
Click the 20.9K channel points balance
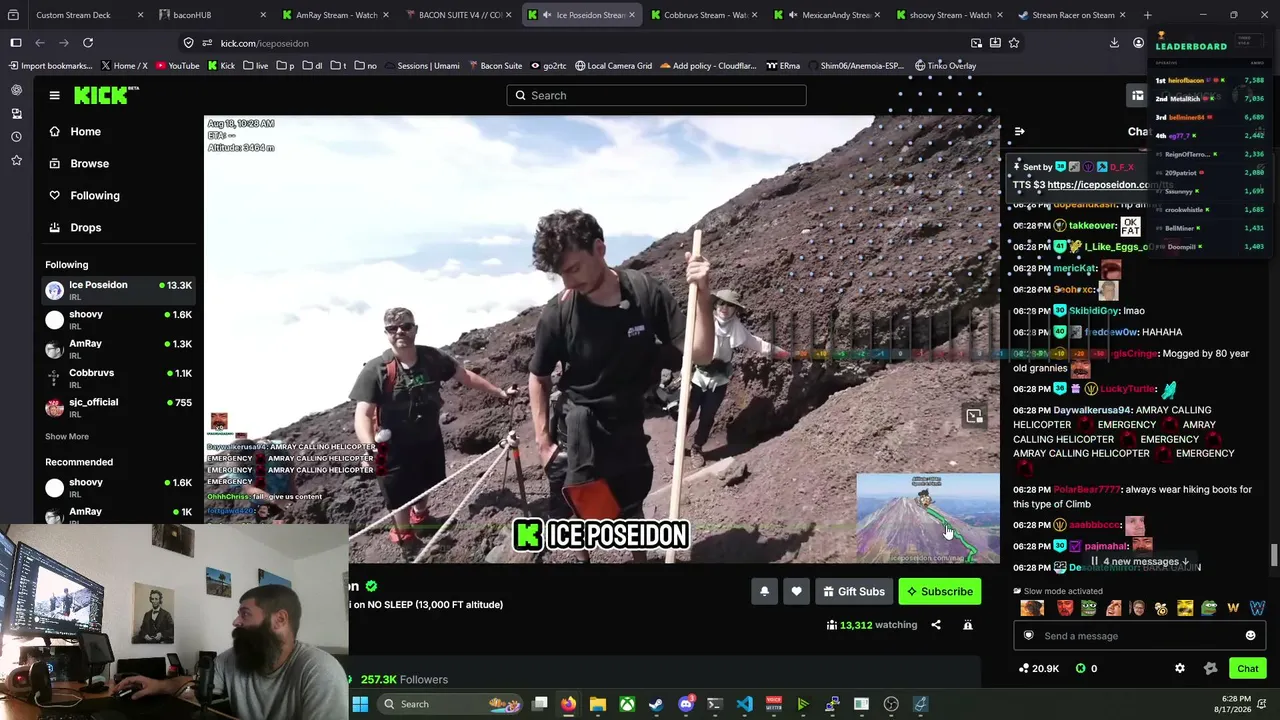[1039, 668]
